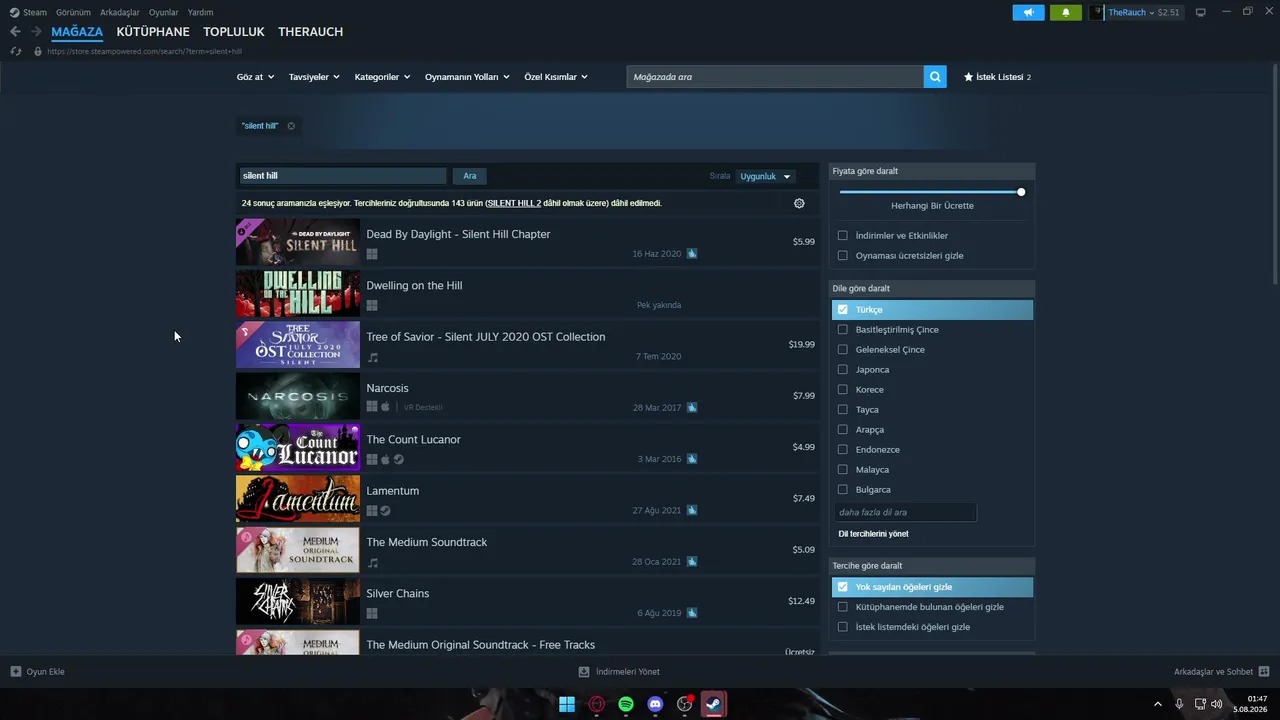Click the Dwelling on the Hill thumbnail
This screenshot has height=720, width=1280.
point(298,293)
